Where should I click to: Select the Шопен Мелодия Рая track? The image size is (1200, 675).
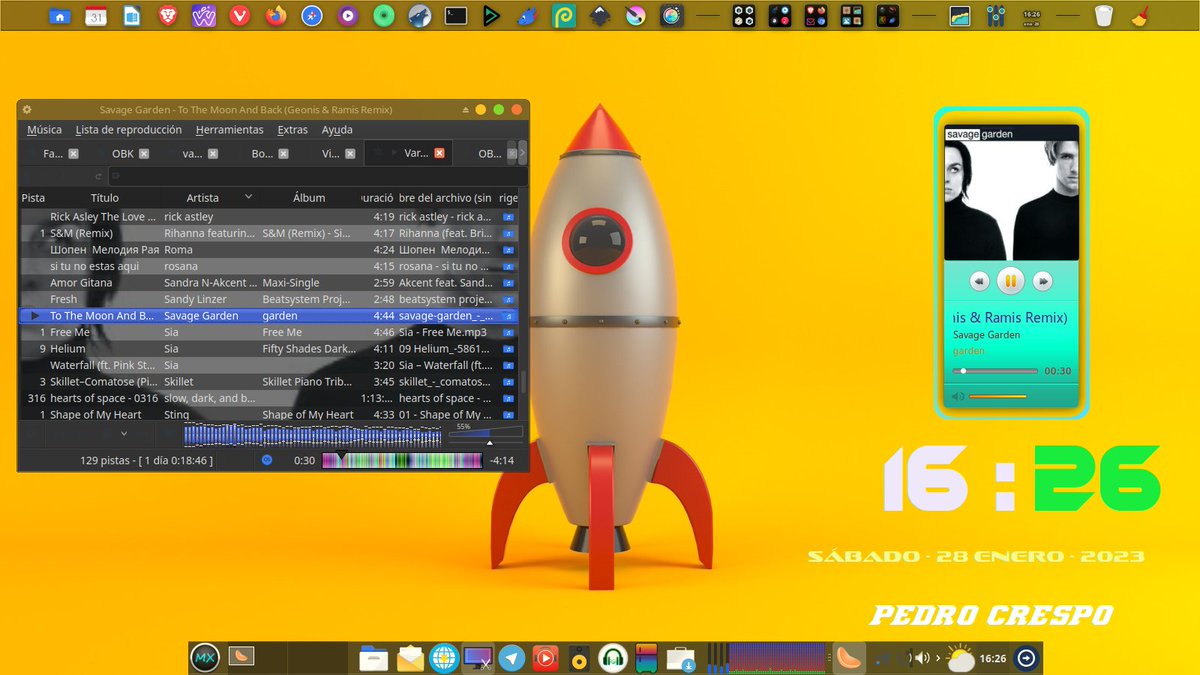(268, 249)
